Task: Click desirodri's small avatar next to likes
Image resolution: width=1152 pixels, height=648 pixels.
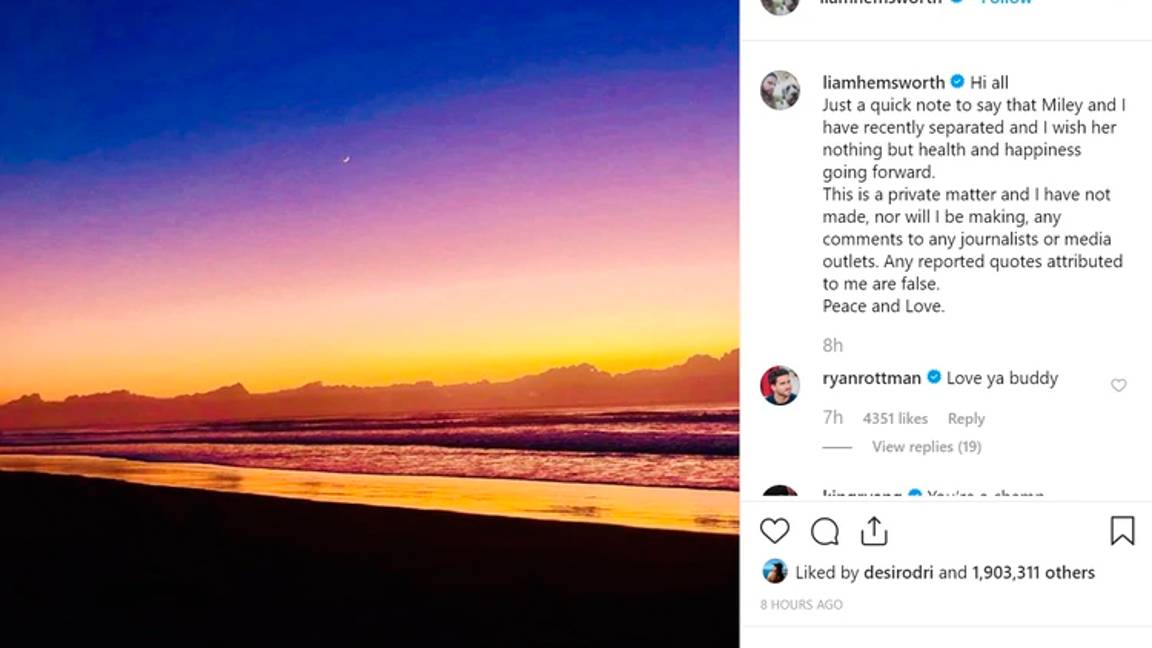Action: click(x=775, y=572)
